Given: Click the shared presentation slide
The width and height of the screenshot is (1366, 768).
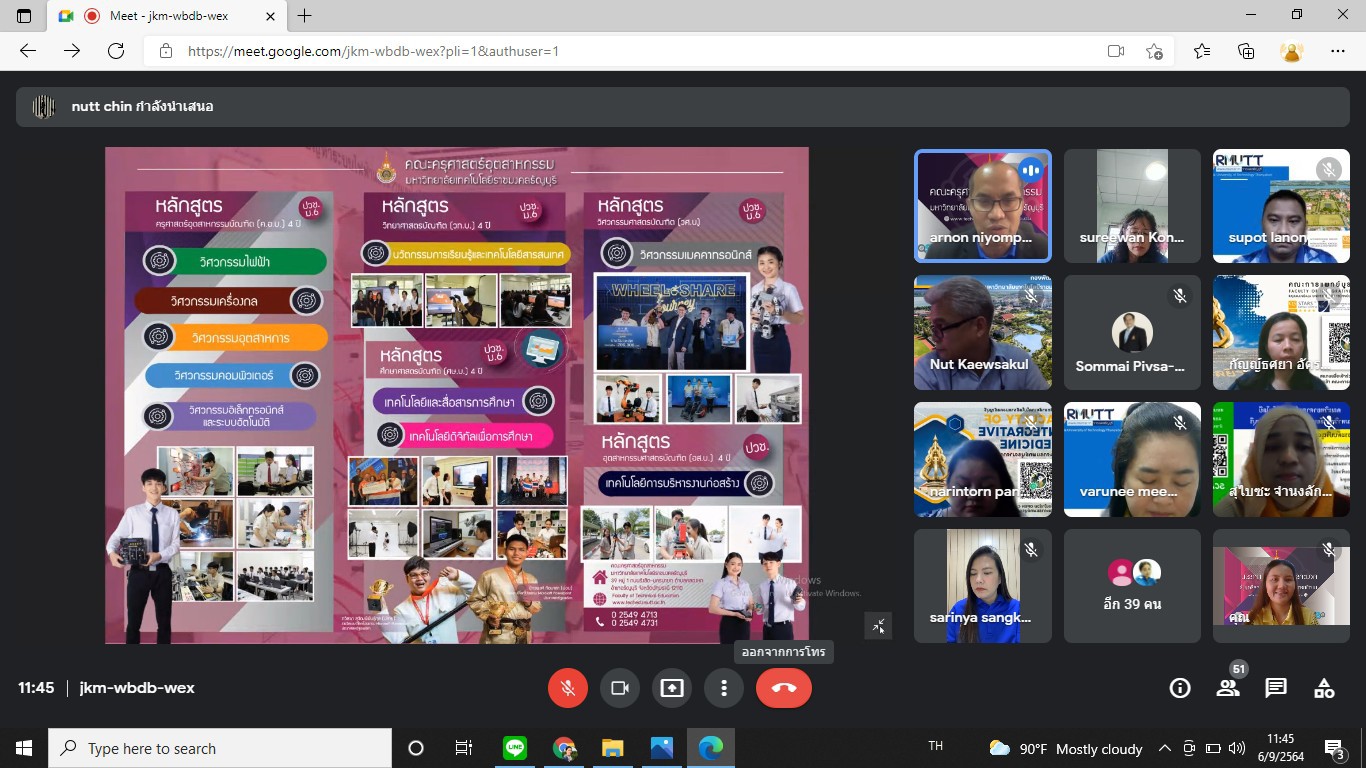Looking at the screenshot, I should (x=457, y=395).
